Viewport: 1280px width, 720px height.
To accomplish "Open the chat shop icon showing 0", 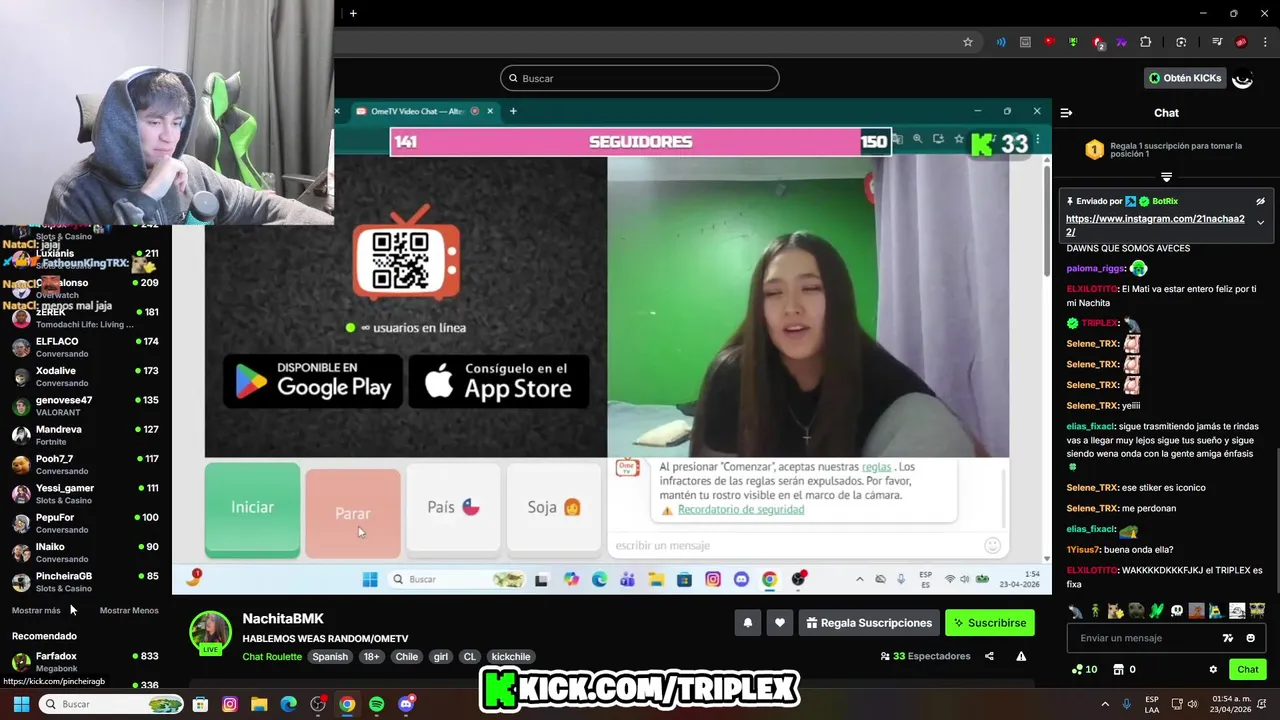I will point(1124,669).
